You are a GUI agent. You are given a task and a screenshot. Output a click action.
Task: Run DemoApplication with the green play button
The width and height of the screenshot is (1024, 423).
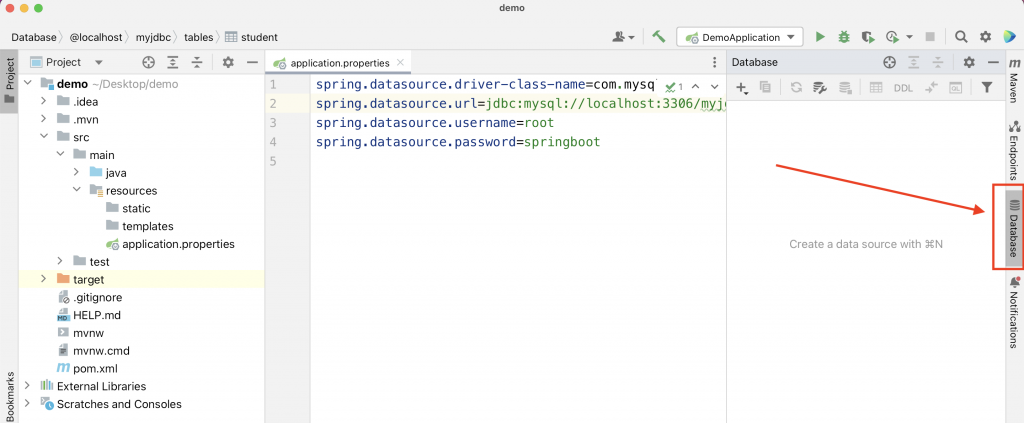click(820, 37)
